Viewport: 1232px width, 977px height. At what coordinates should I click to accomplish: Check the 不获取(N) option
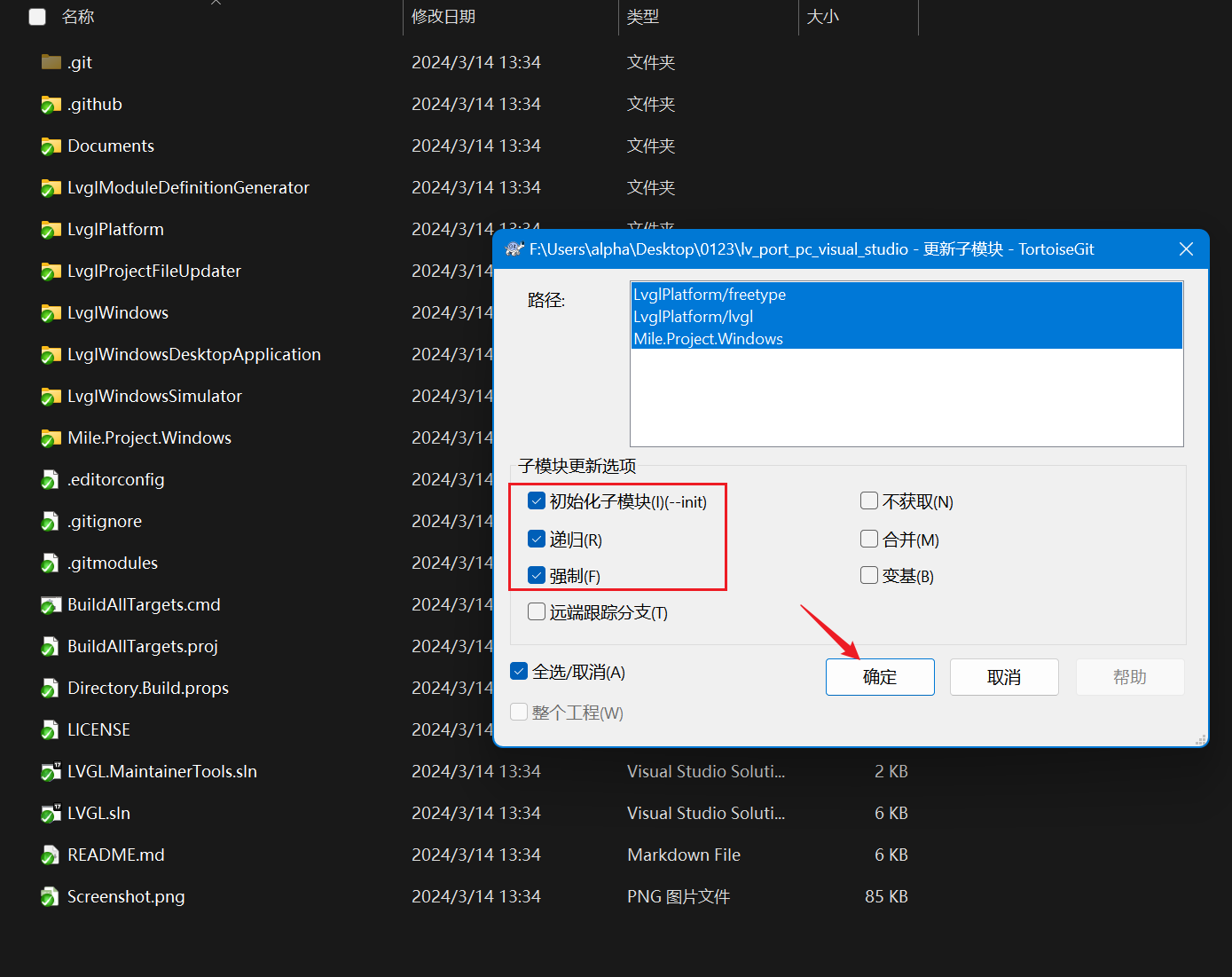pyautogui.click(x=869, y=500)
